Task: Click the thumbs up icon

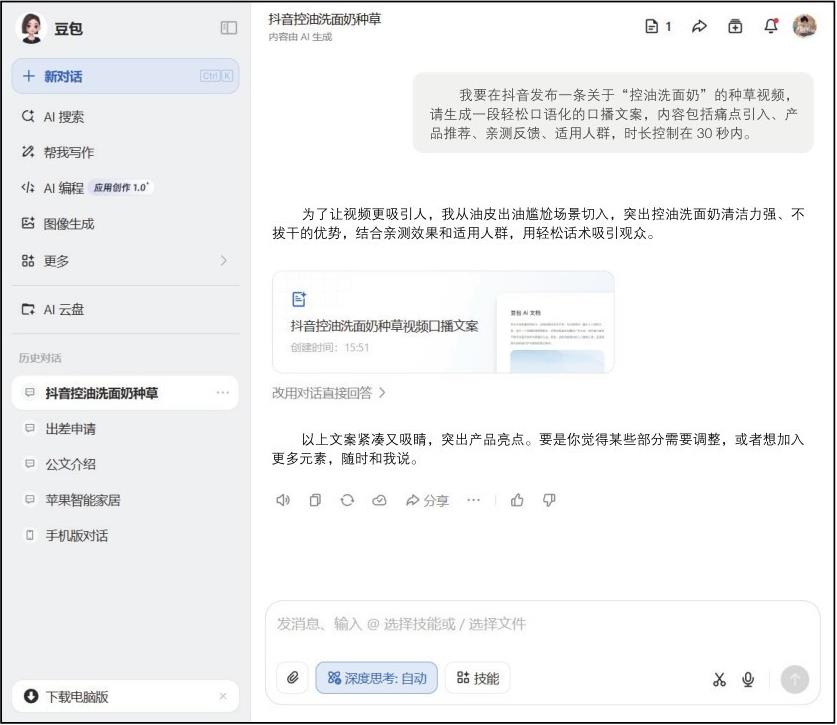Action: click(x=517, y=500)
